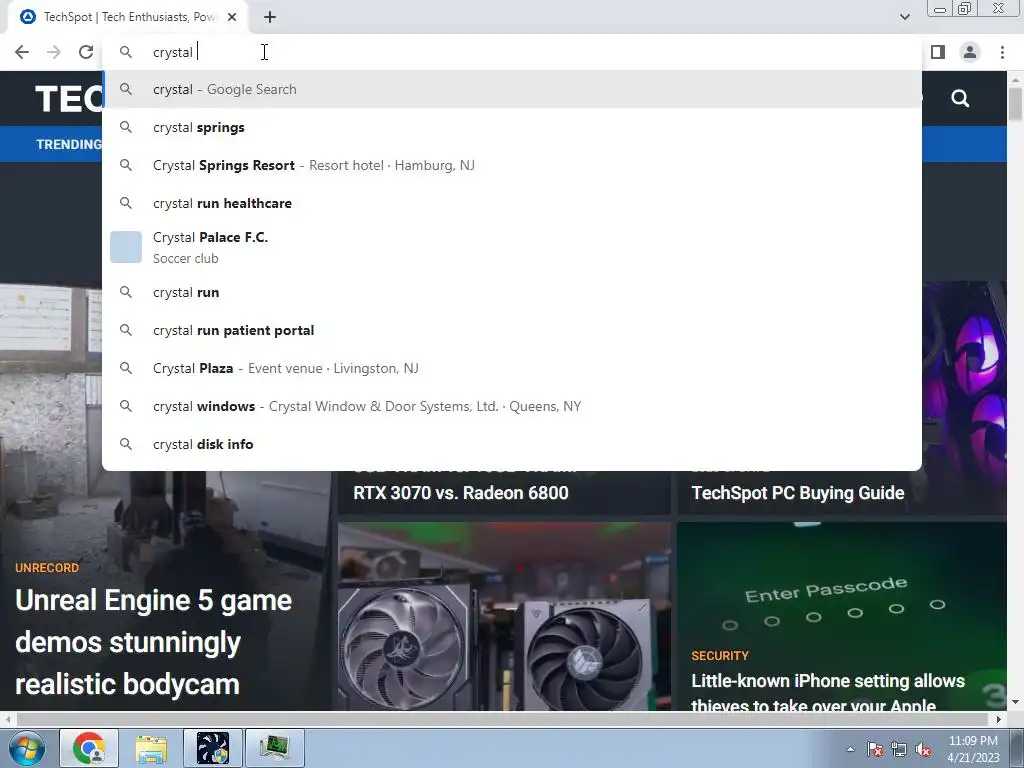Click the monitor app taskbar icon
The width and height of the screenshot is (1024, 768).
(274, 748)
